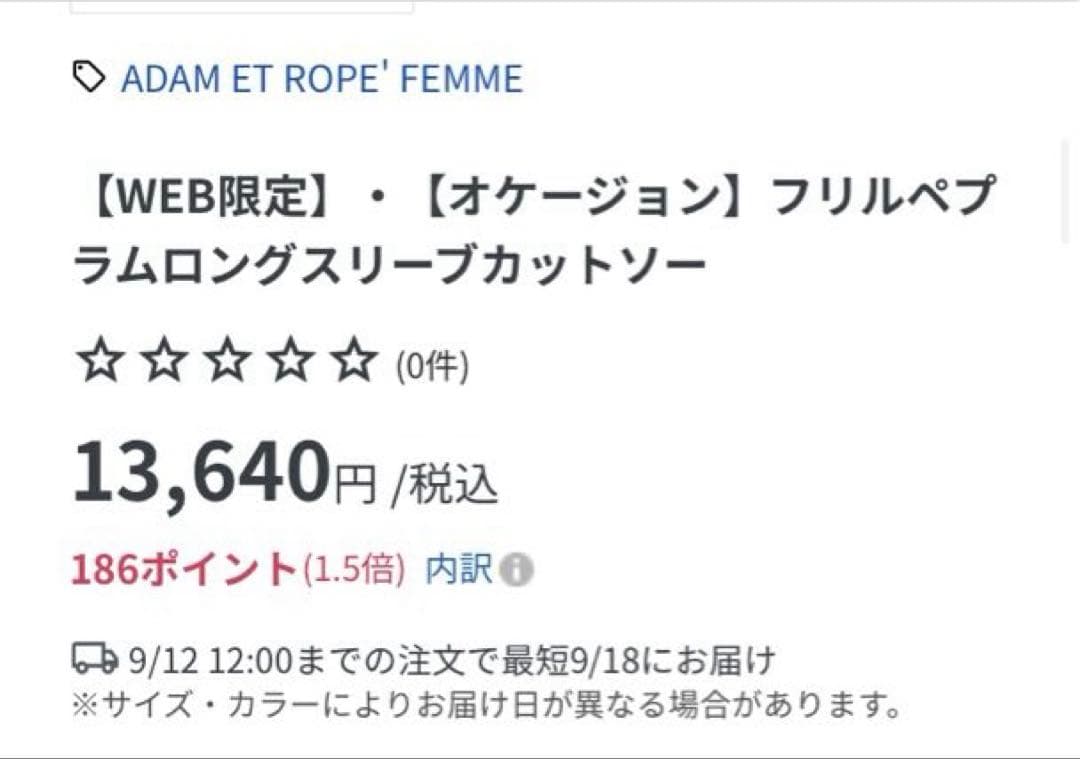Click the fifth rating star
The height and width of the screenshot is (759, 1080).
354,361
